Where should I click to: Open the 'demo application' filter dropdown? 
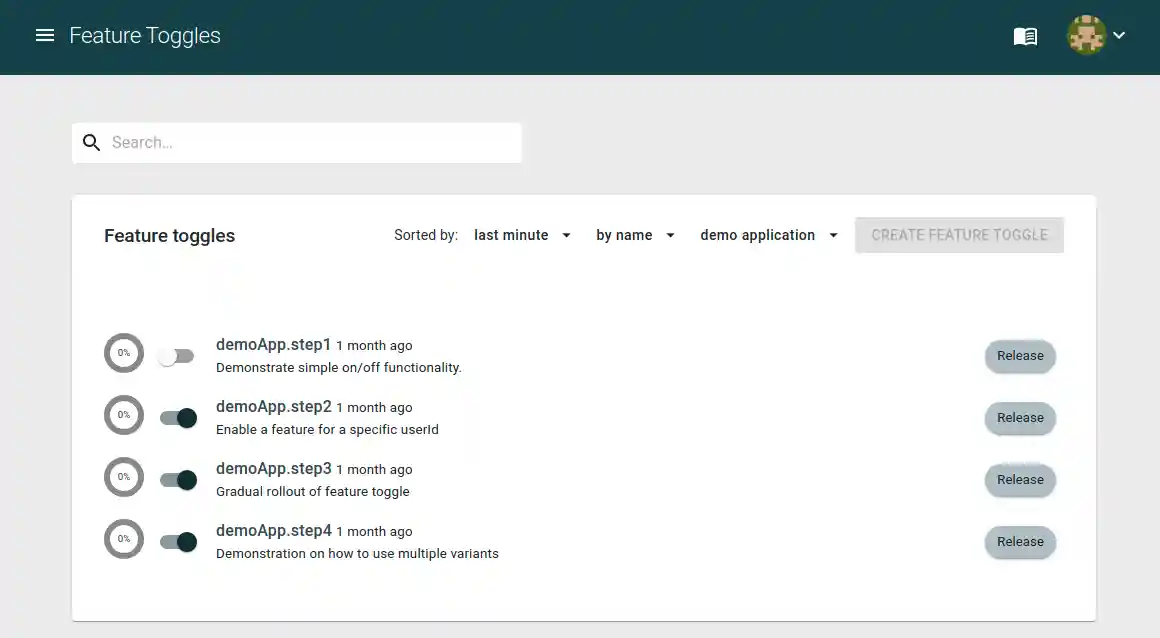click(768, 235)
